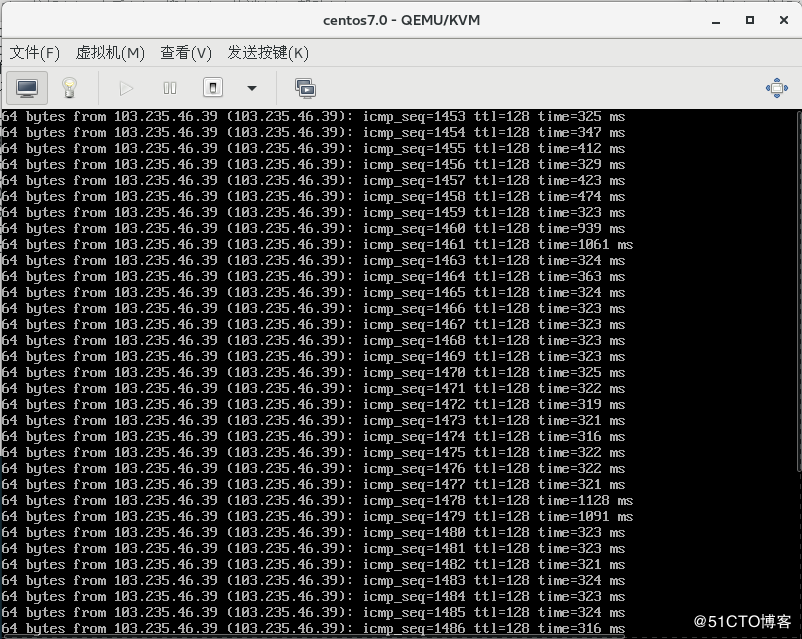Pause the virtual machine
Viewport: 802px width, 639px height.
tap(170, 88)
